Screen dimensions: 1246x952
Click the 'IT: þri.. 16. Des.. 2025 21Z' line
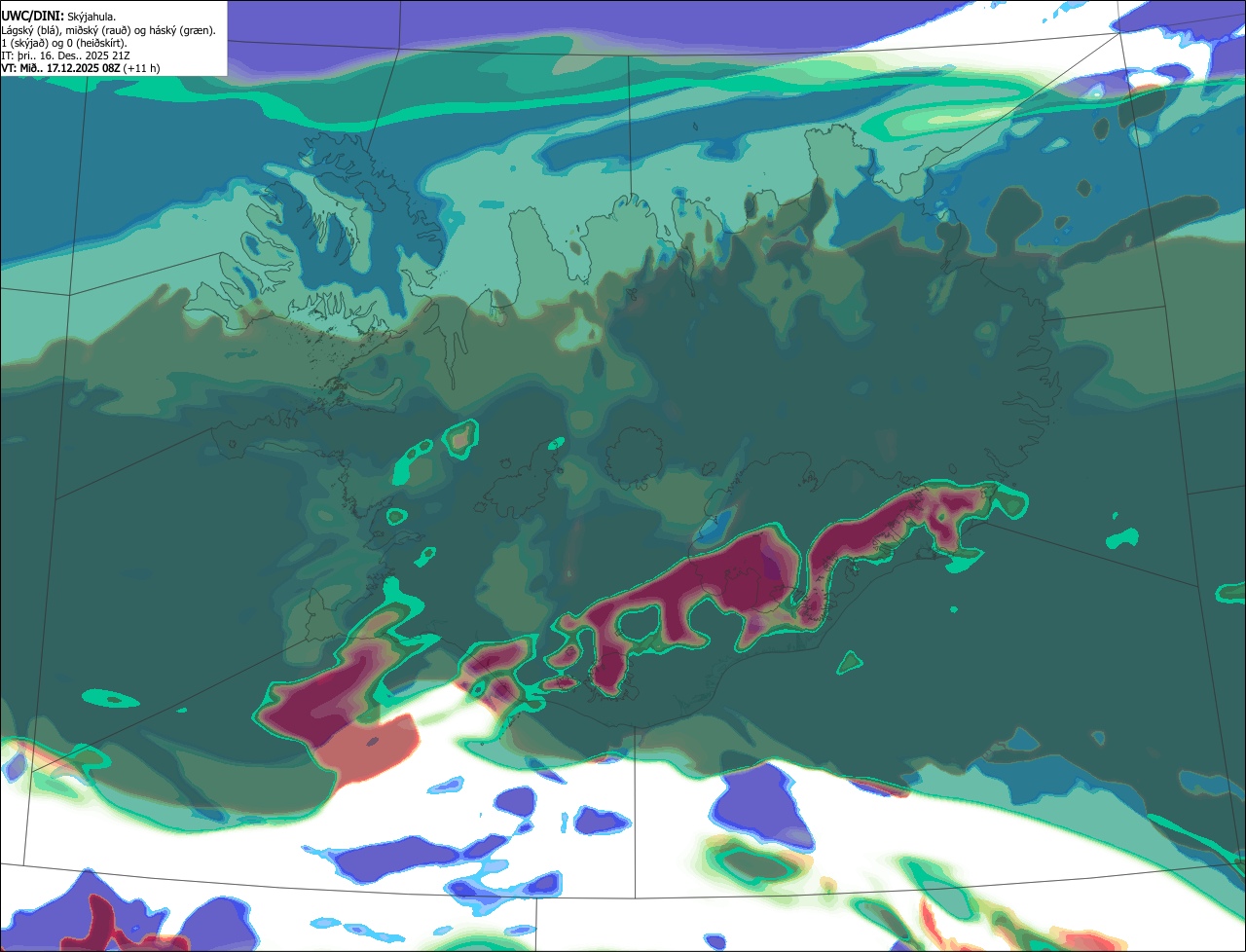pos(65,55)
